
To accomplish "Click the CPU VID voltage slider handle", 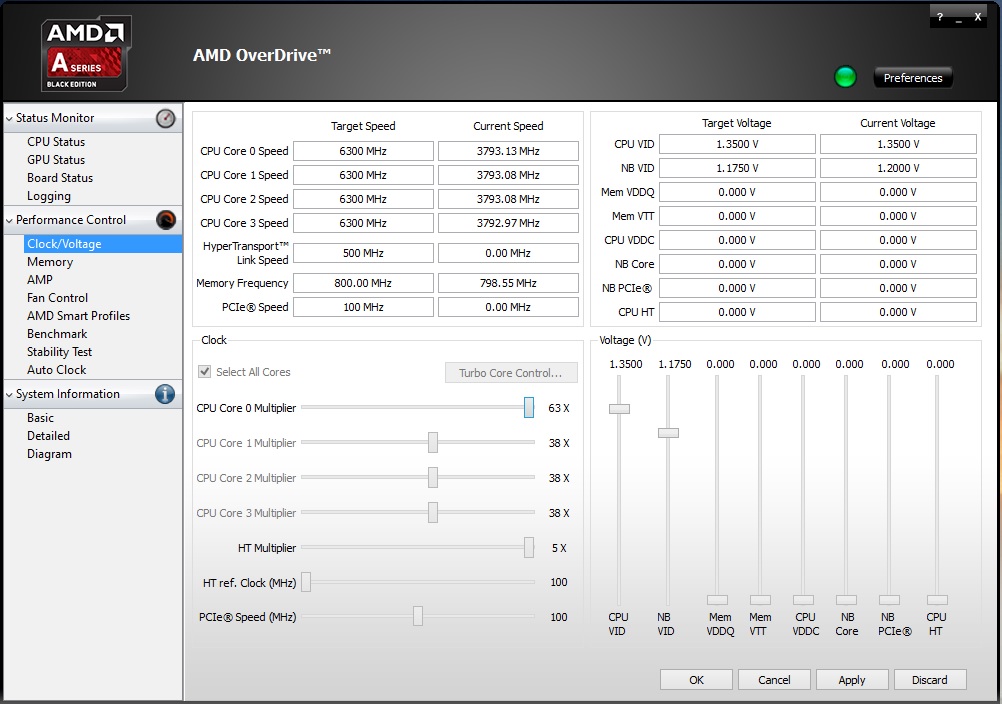I will (x=619, y=409).
